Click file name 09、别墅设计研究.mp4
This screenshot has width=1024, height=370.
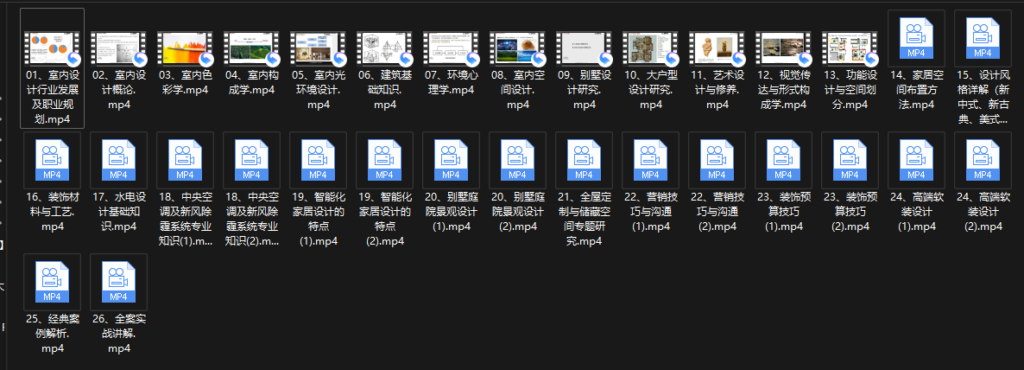(584, 89)
